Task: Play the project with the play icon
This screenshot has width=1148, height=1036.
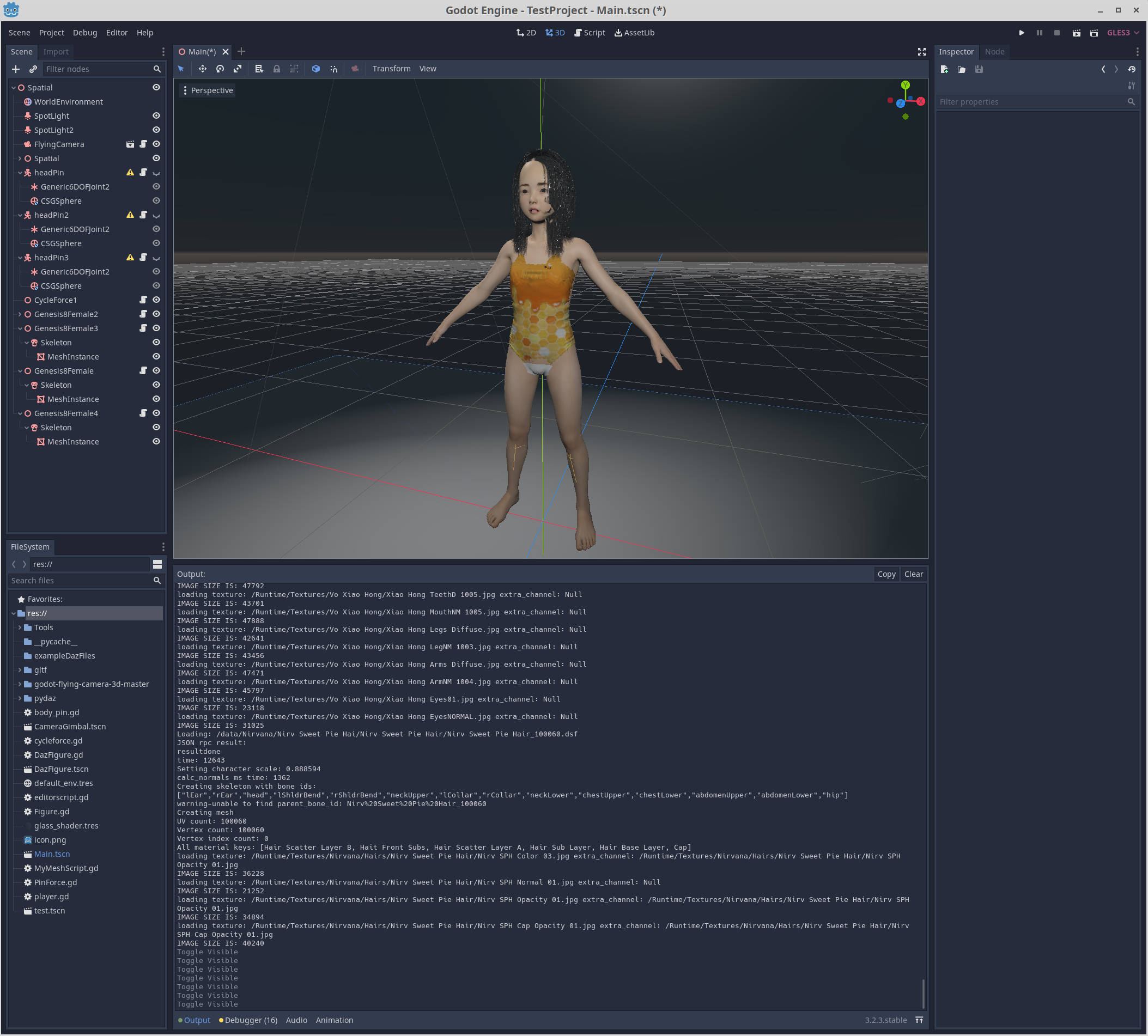Action: click(1022, 33)
